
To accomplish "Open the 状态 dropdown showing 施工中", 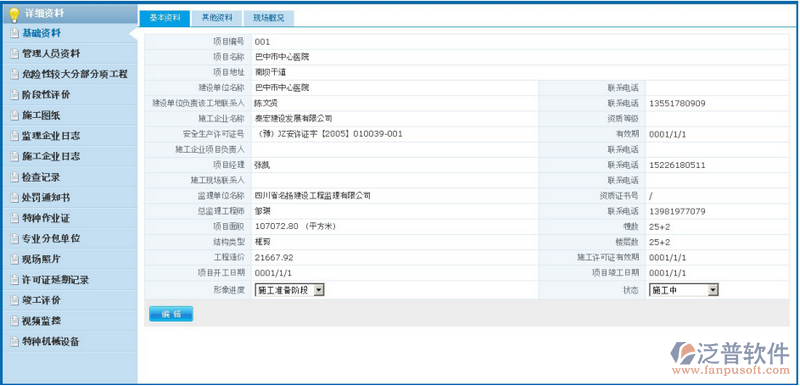I will pyautogui.click(x=684, y=290).
